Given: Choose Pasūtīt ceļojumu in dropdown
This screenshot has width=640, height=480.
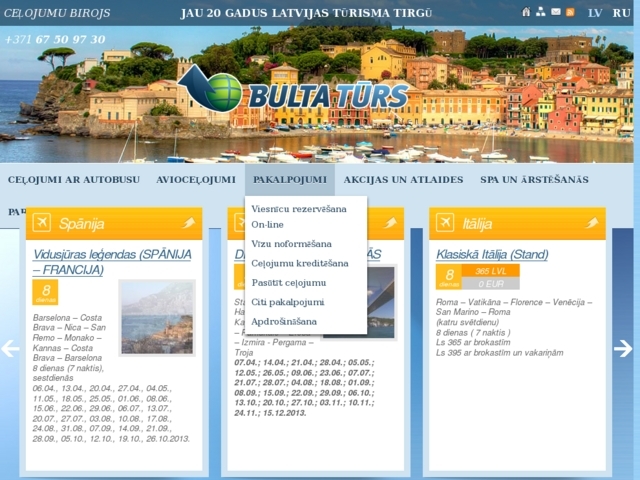Looking at the screenshot, I should (289, 283).
